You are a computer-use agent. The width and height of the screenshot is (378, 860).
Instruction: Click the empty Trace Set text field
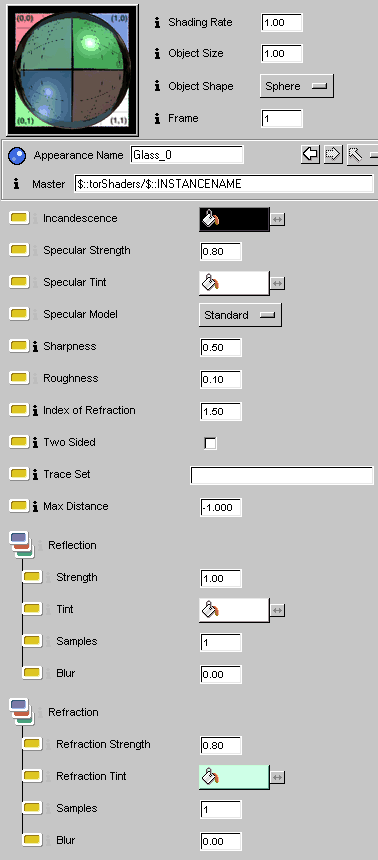(x=282, y=475)
